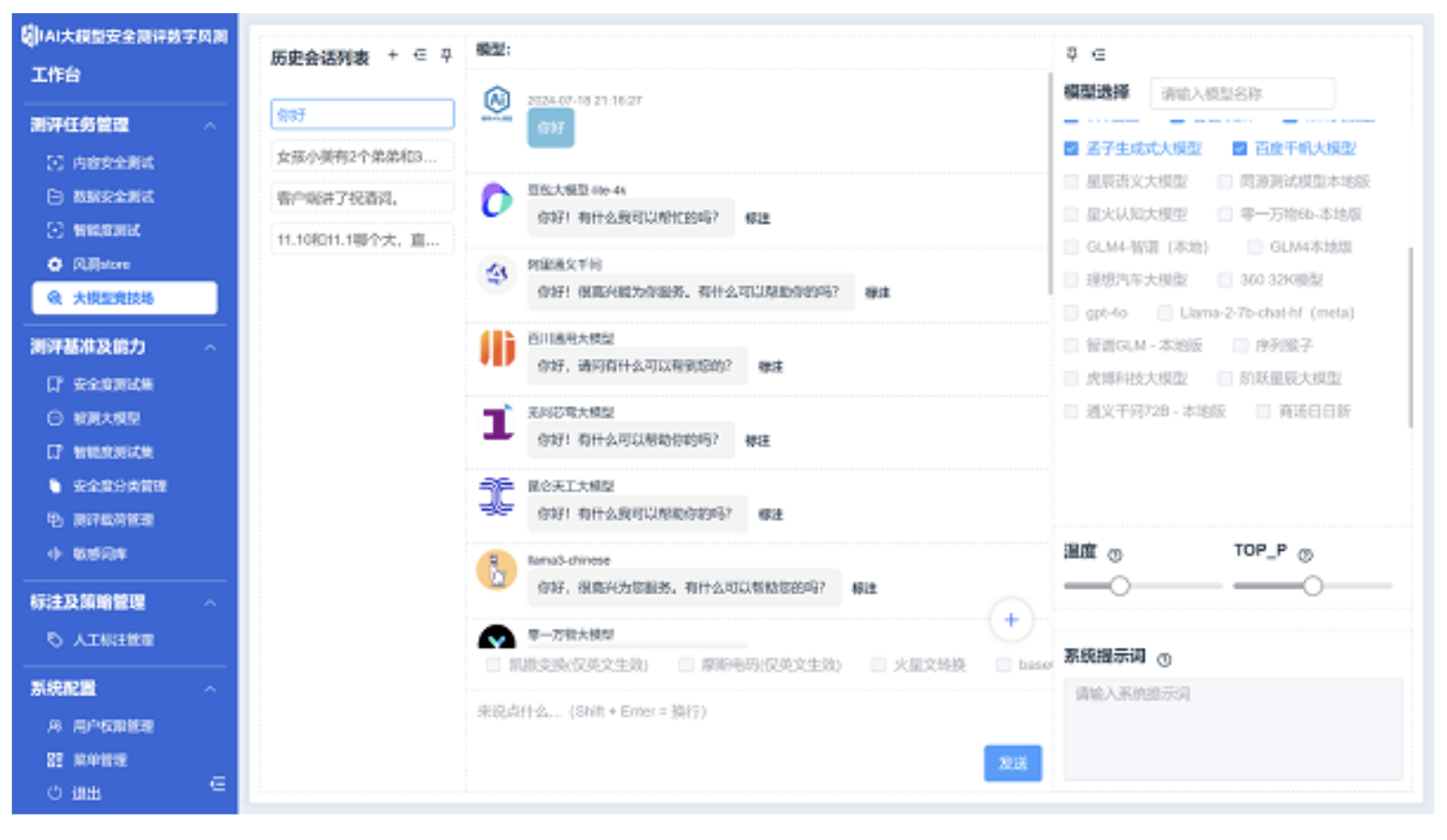Click the help icon beside 系统提示词
Image resolution: width=1447 pixels, height=840 pixels.
(x=1164, y=659)
